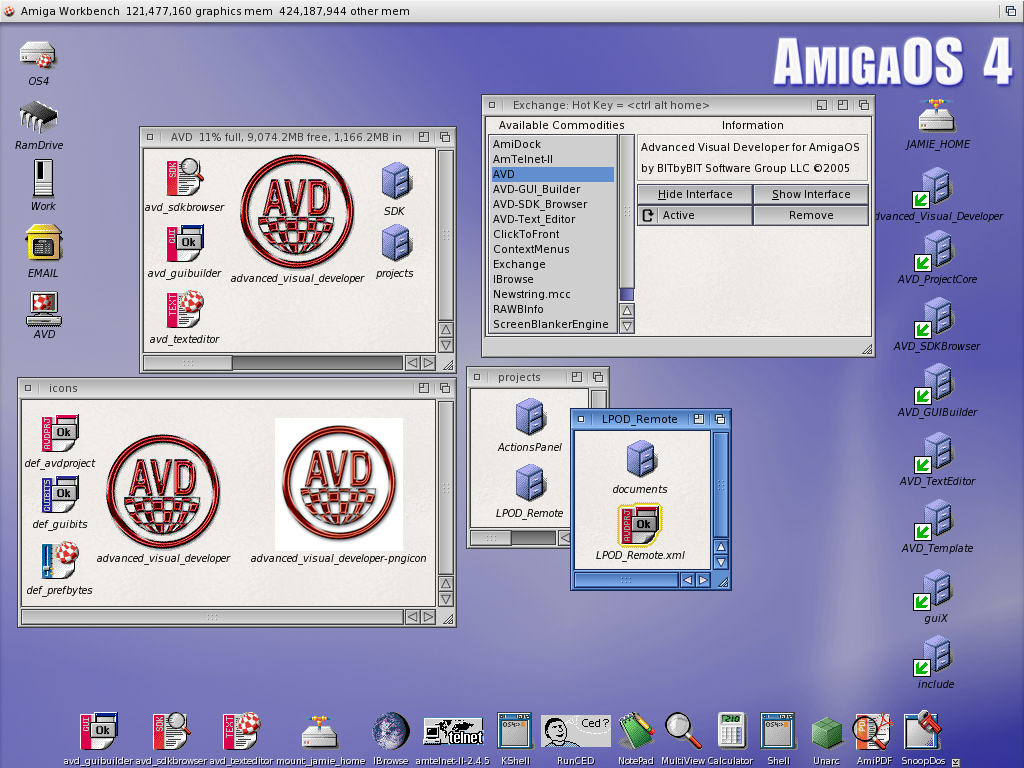Open AVD_ProjectCore desktop shortcut
Viewport: 1024px width, 768px height.
(934, 251)
